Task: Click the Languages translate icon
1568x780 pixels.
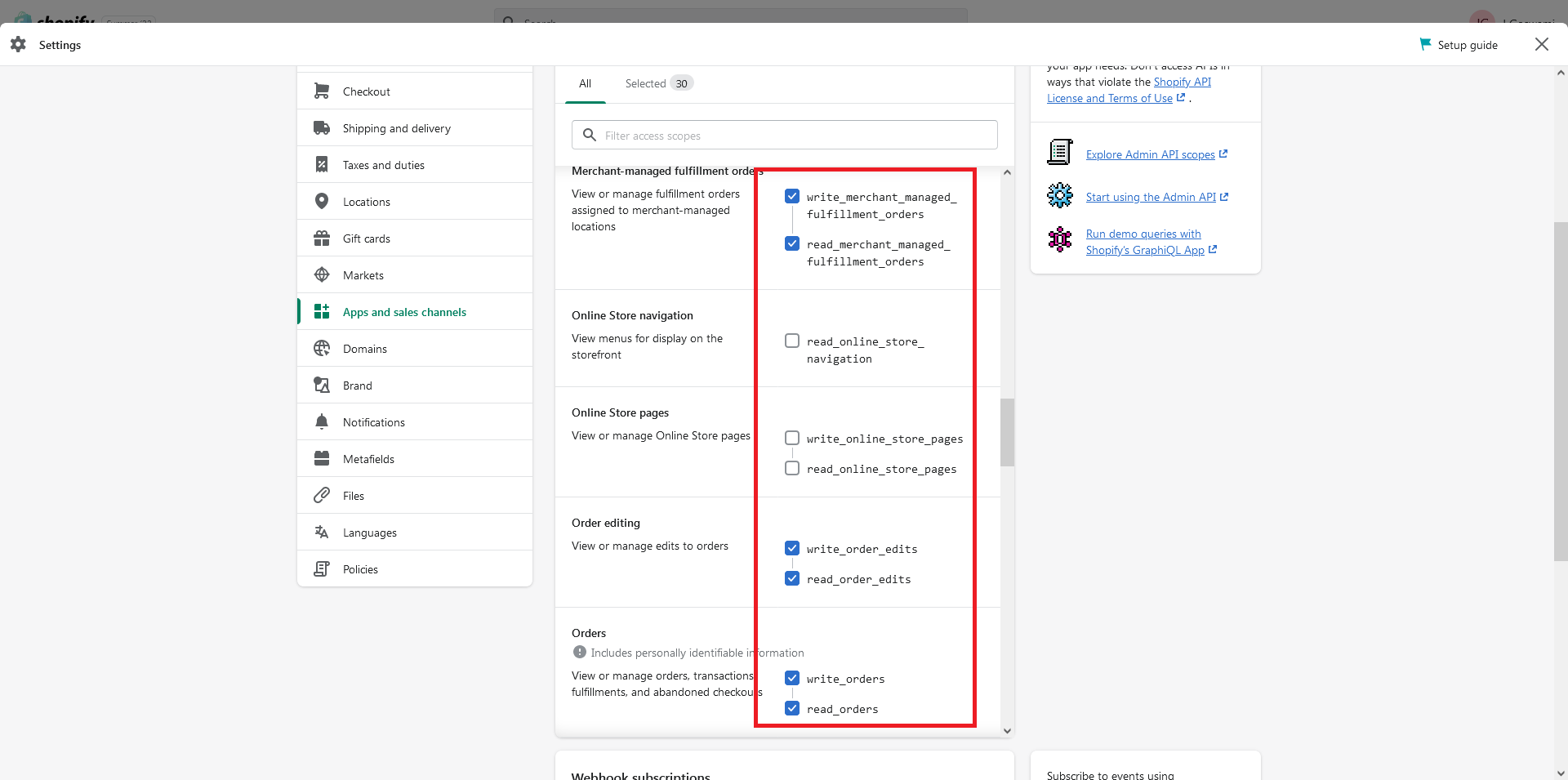Action: pyautogui.click(x=322, y=533)
